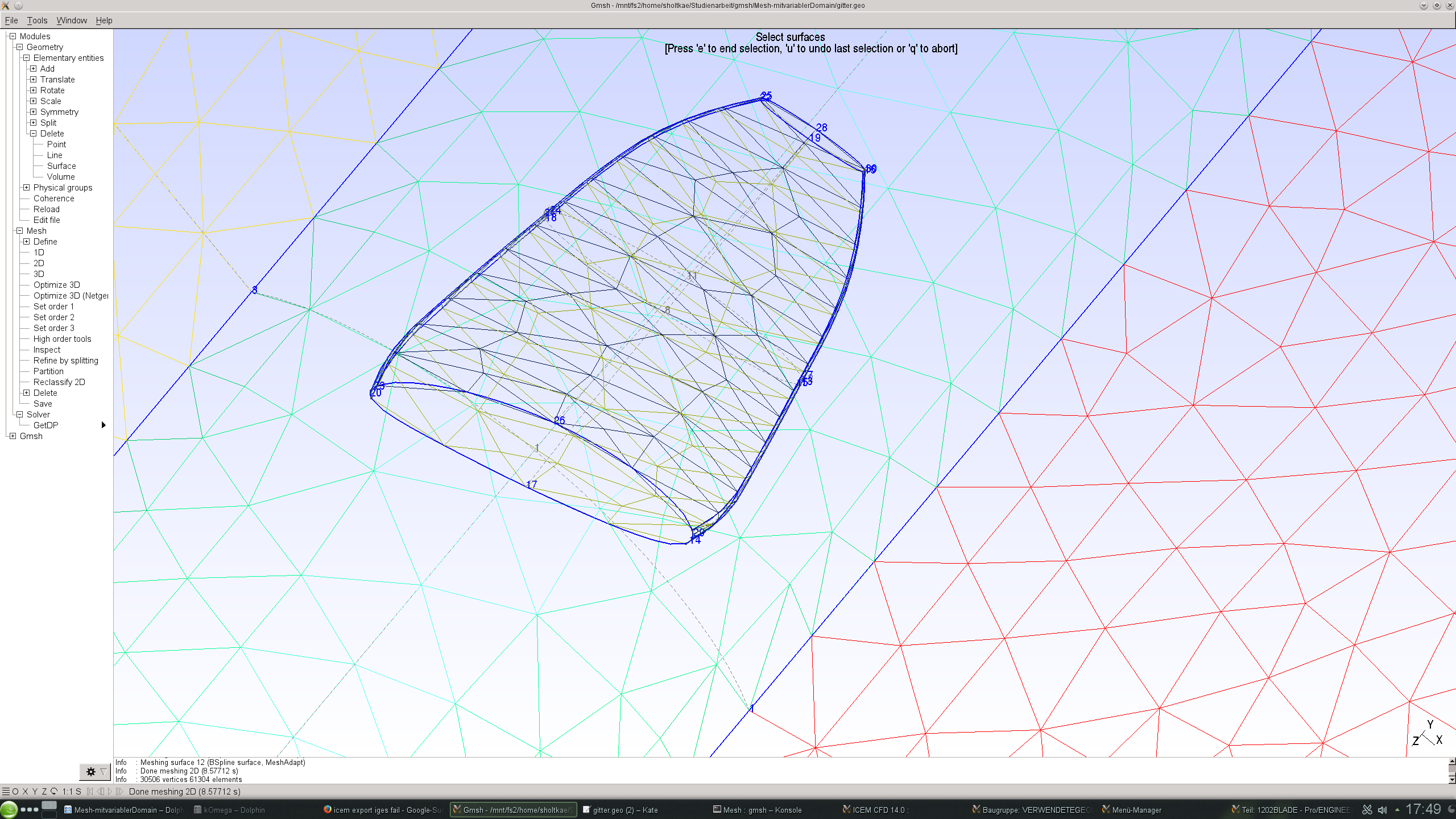The width and height of the screenshot is (1456, 819).
Task: Click Optimize 3D in Mesh tree
Action: pos(56,285)
